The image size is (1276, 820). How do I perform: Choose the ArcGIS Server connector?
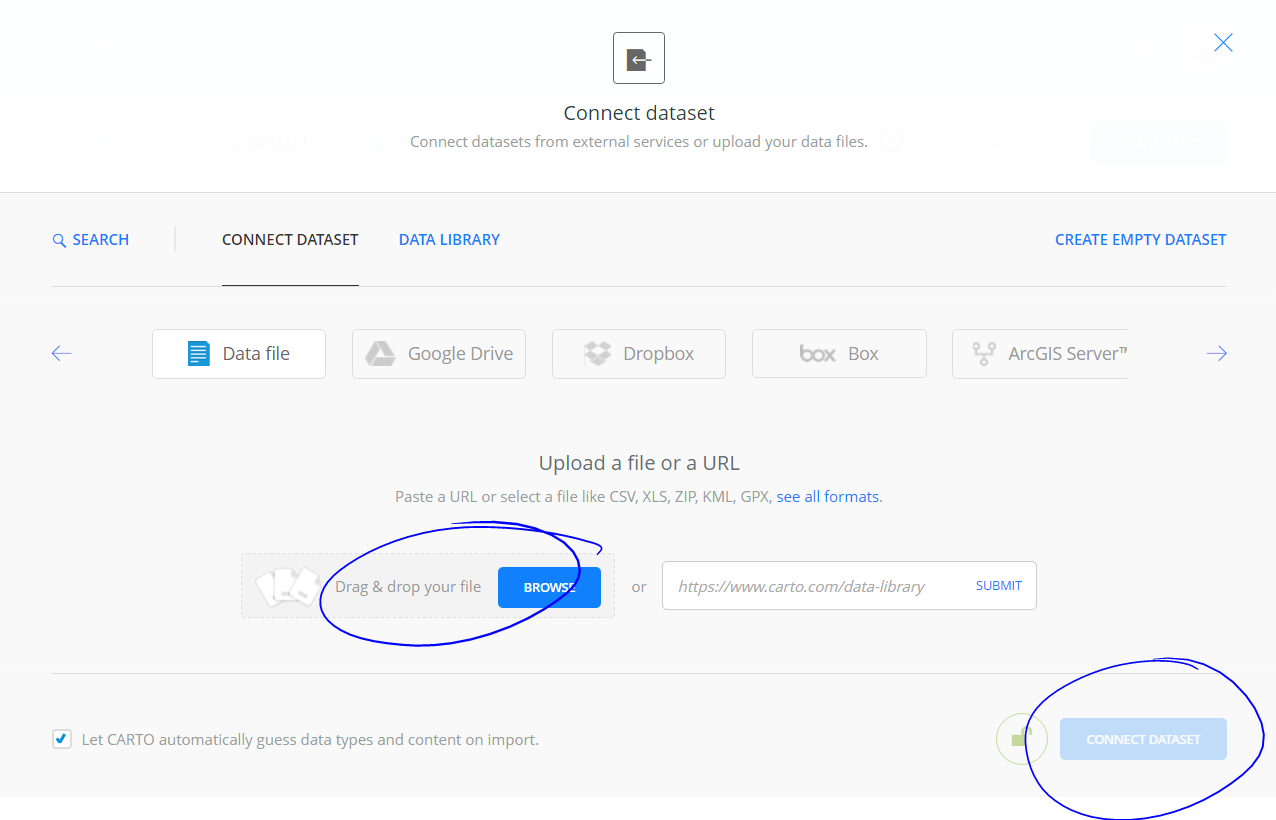click(x=1040, y=354)
